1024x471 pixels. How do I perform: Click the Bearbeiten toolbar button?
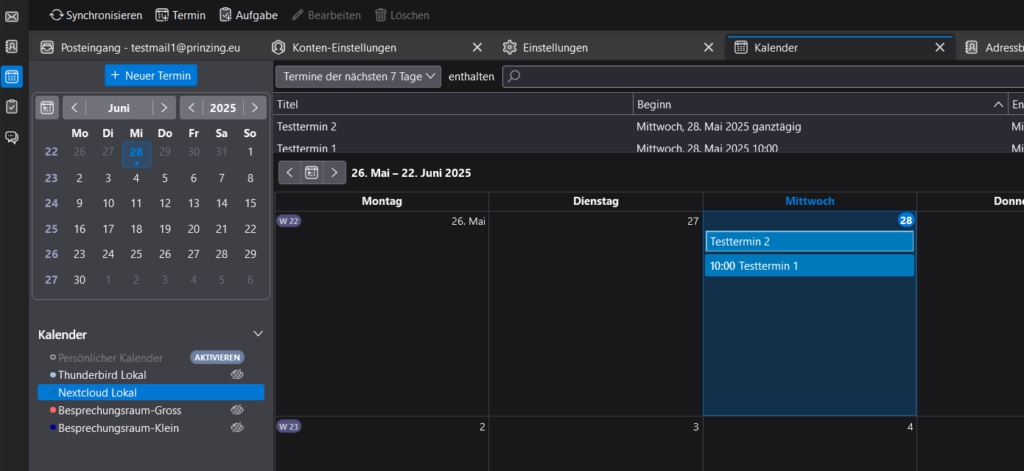pyautogui.click(x=326, y=15)
